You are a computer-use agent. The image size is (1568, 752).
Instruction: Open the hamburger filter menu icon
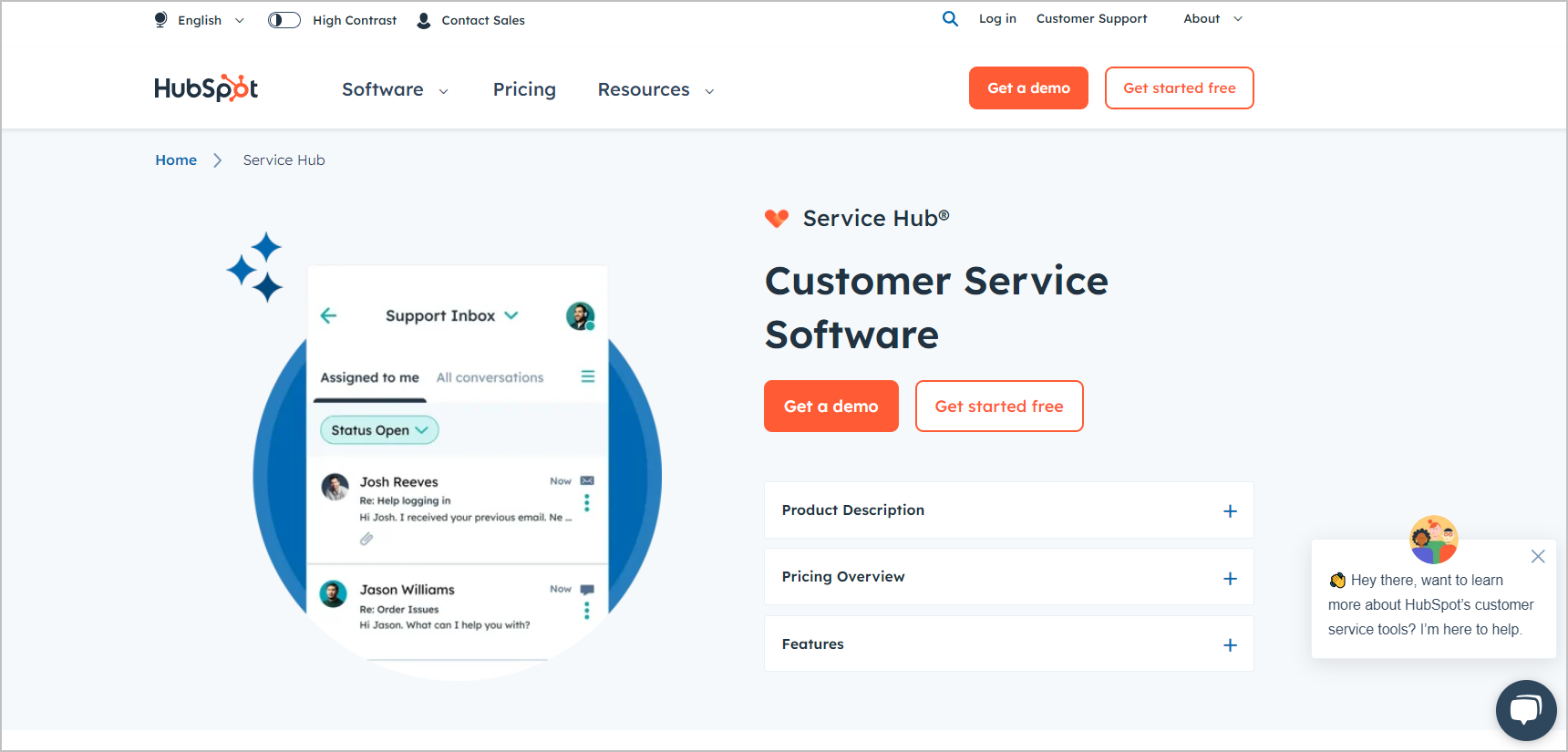[x=588, y=376]
